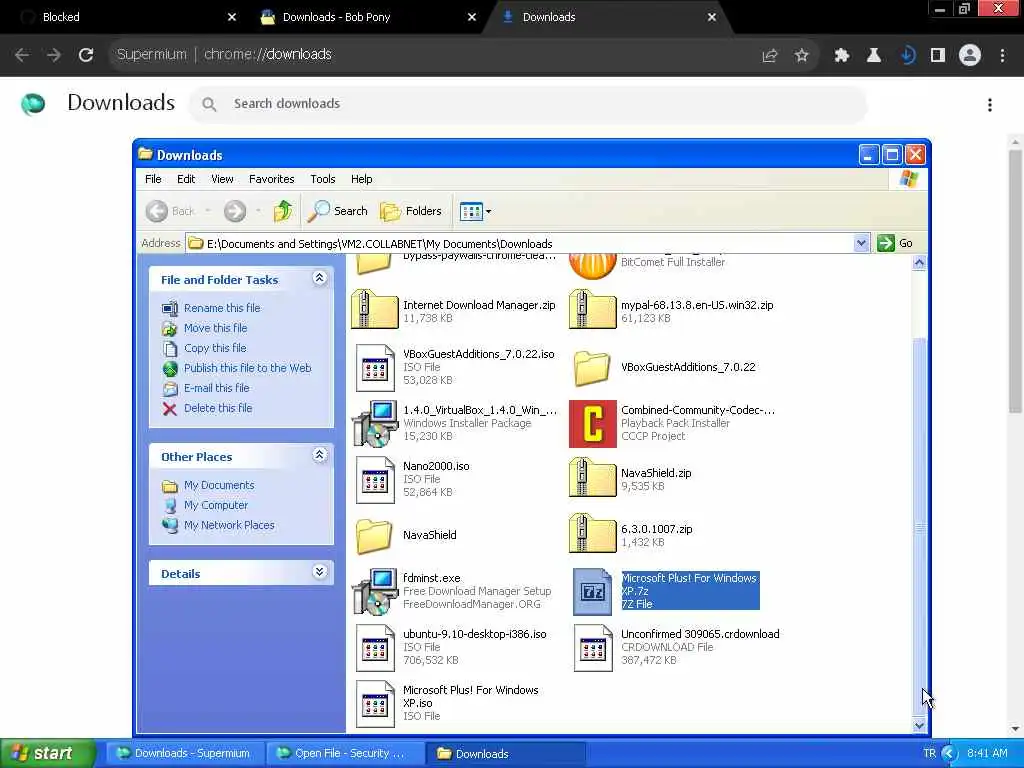Select mypal-68.13.8.en-US.win32.zip file icon

point(592,310)
